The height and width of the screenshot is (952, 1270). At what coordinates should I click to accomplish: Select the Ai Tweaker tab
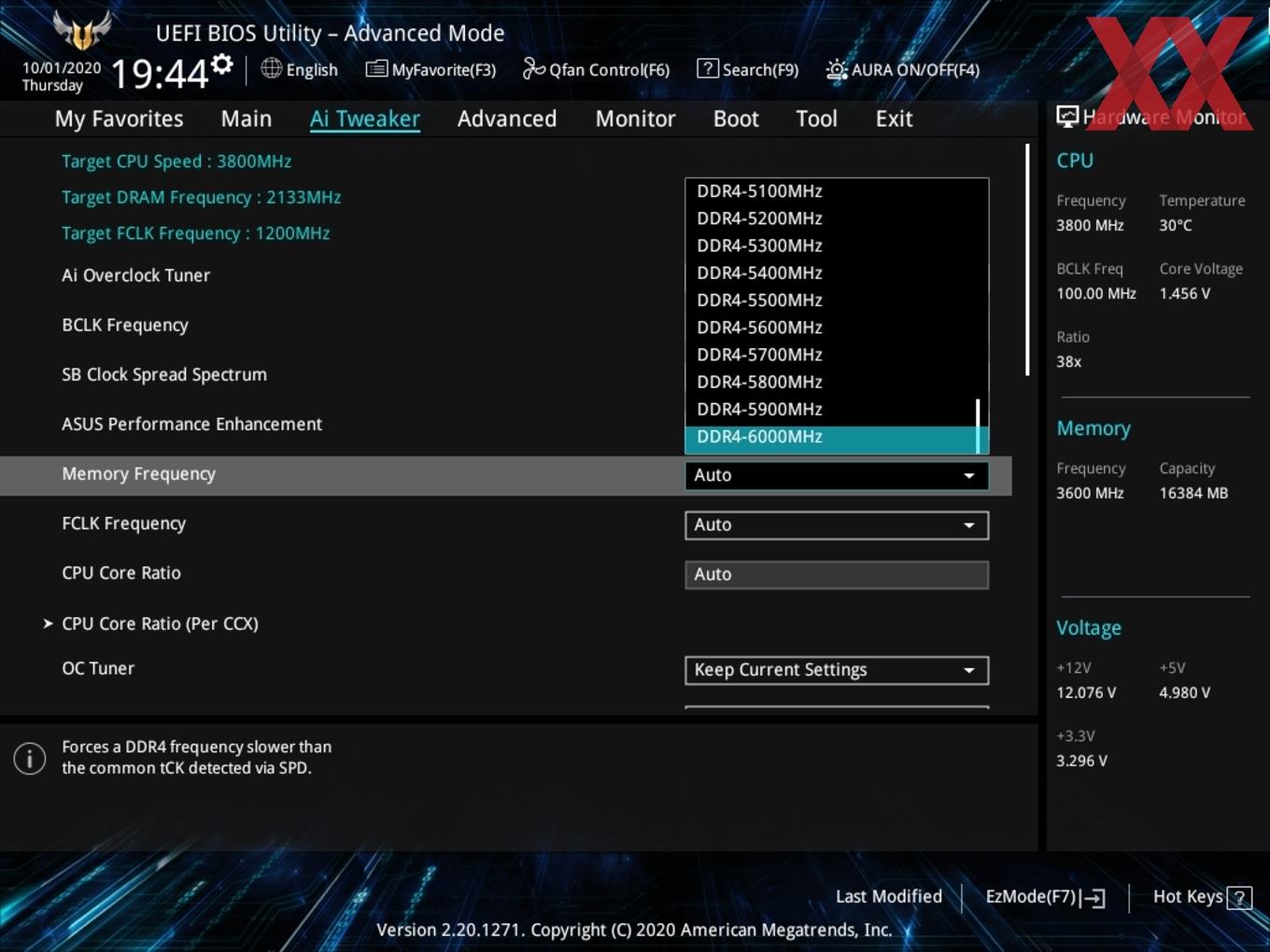[365, 119]
